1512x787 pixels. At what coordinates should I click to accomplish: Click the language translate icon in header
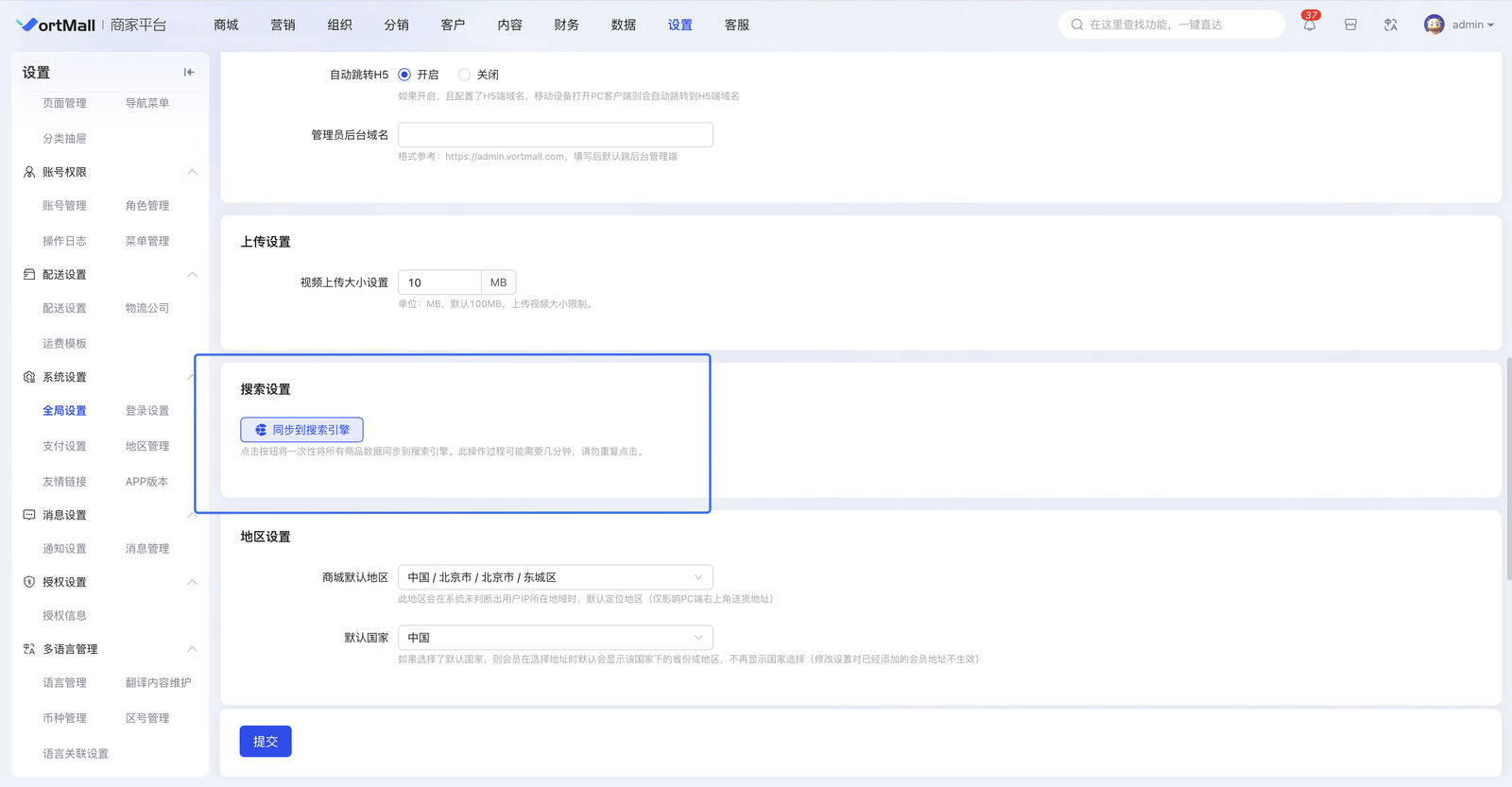point(1390,26)
